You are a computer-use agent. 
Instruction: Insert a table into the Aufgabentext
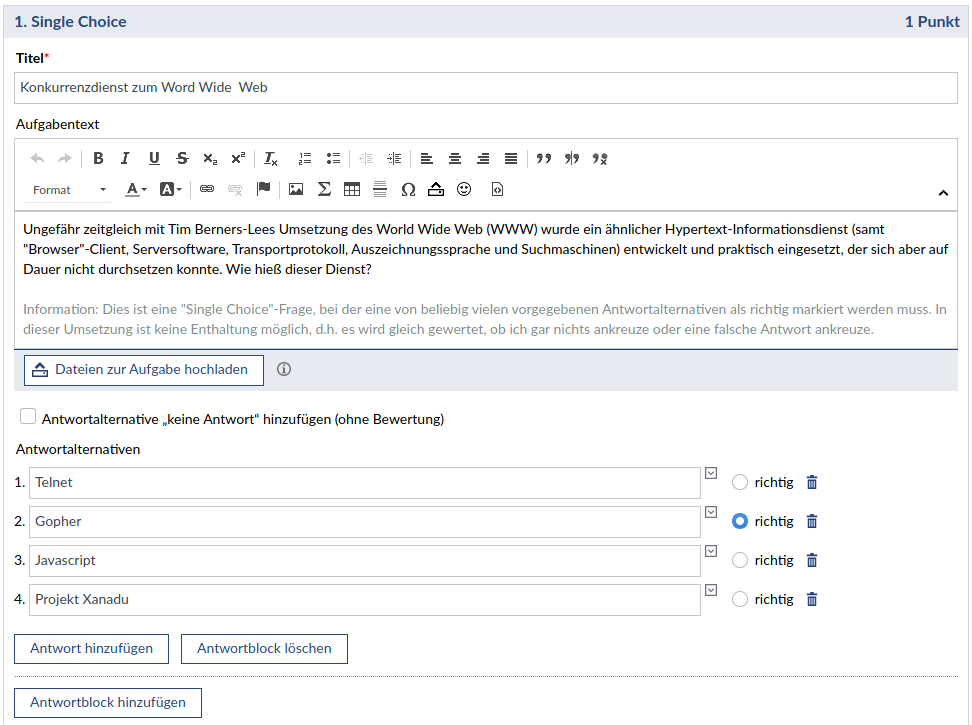352,189
